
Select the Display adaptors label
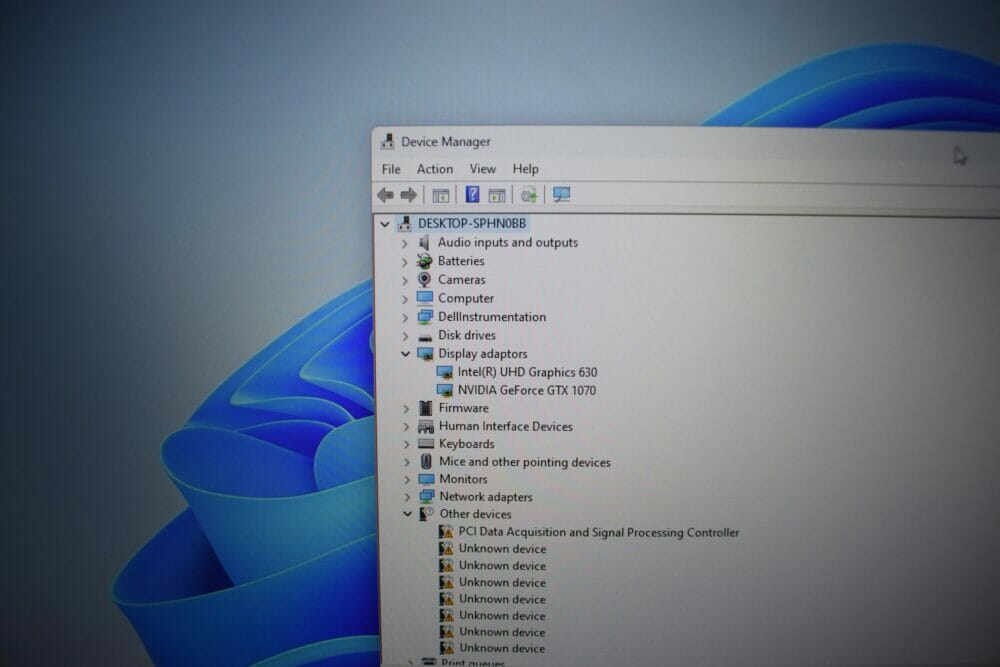coord(483,353)
